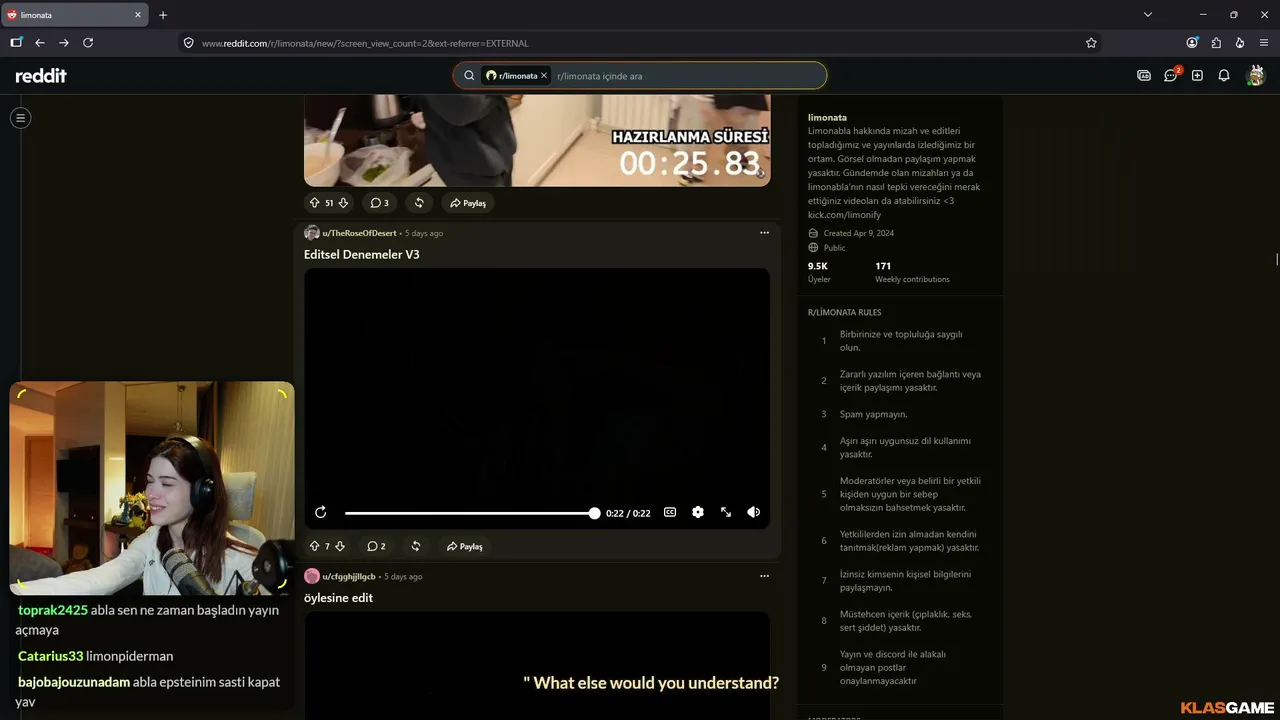The image size is (1280, 720).
Task: Click the repost icon under Editsel Denemeler V3
Action: (416, 546)
